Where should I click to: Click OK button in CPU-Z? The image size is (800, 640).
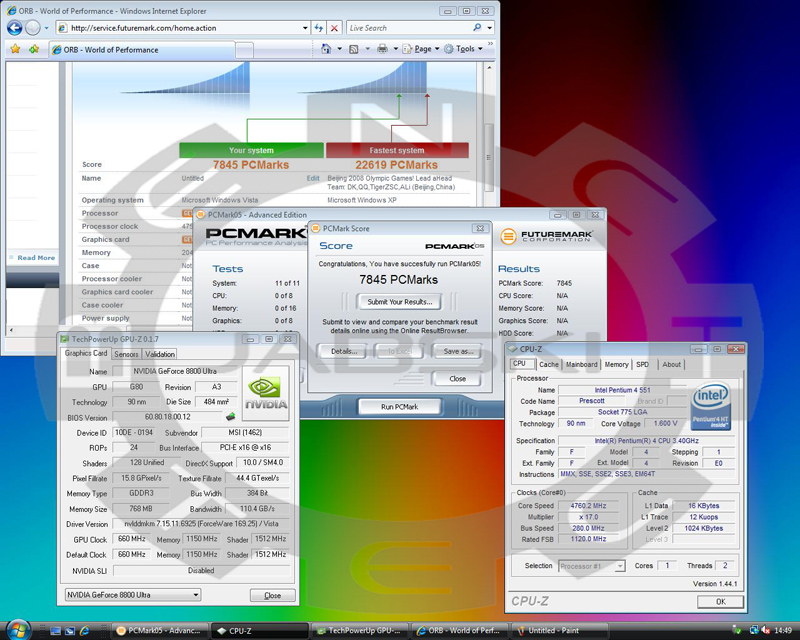tap(720, 602)
